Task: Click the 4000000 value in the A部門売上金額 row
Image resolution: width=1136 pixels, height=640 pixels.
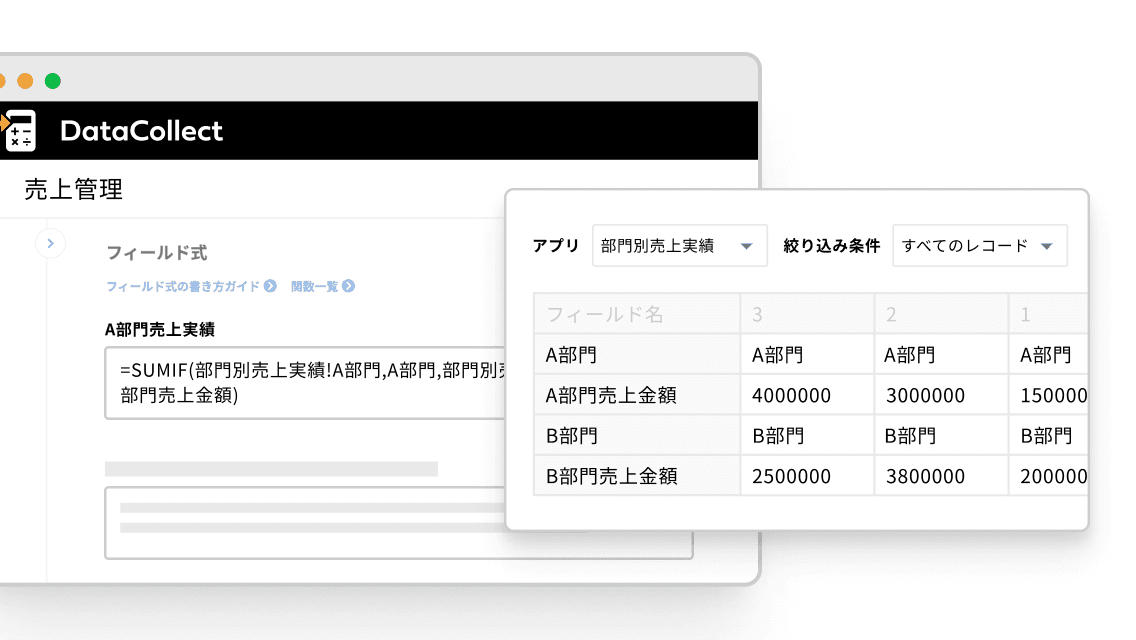Action: 792,395
